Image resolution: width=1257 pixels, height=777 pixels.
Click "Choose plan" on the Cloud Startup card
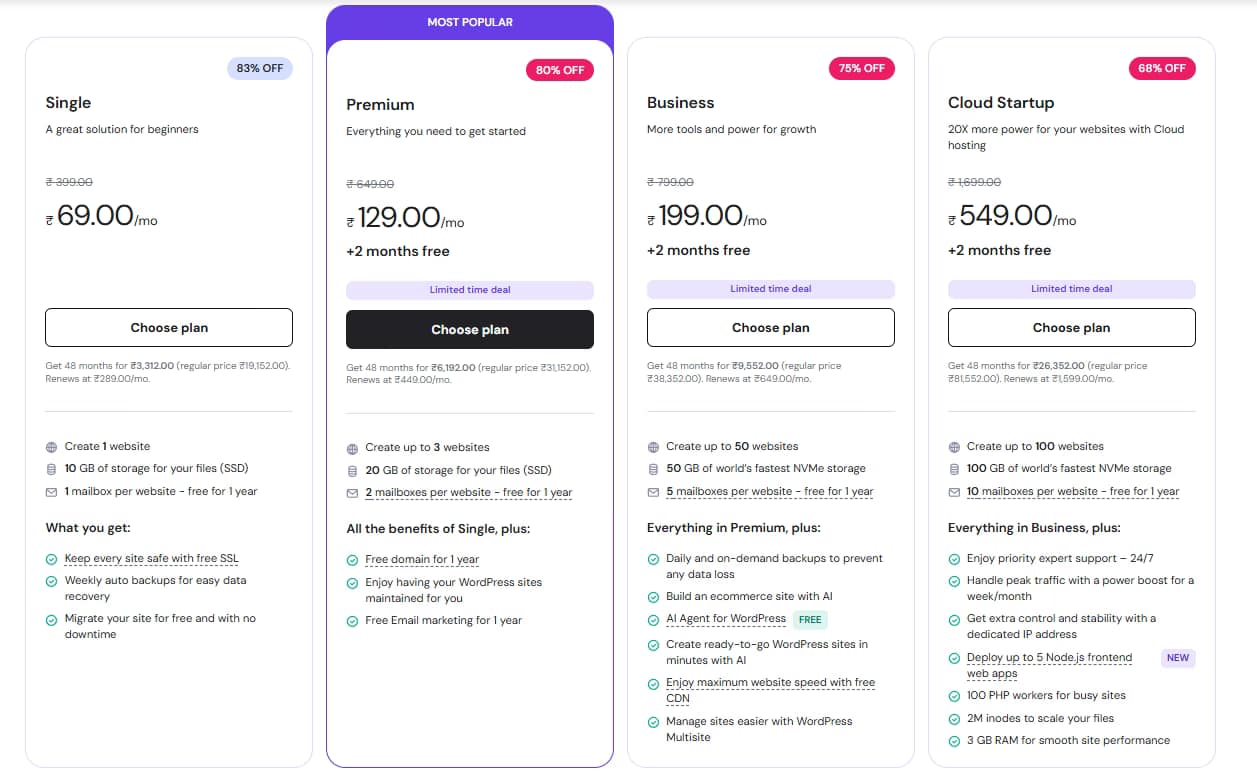(1071, 327)
